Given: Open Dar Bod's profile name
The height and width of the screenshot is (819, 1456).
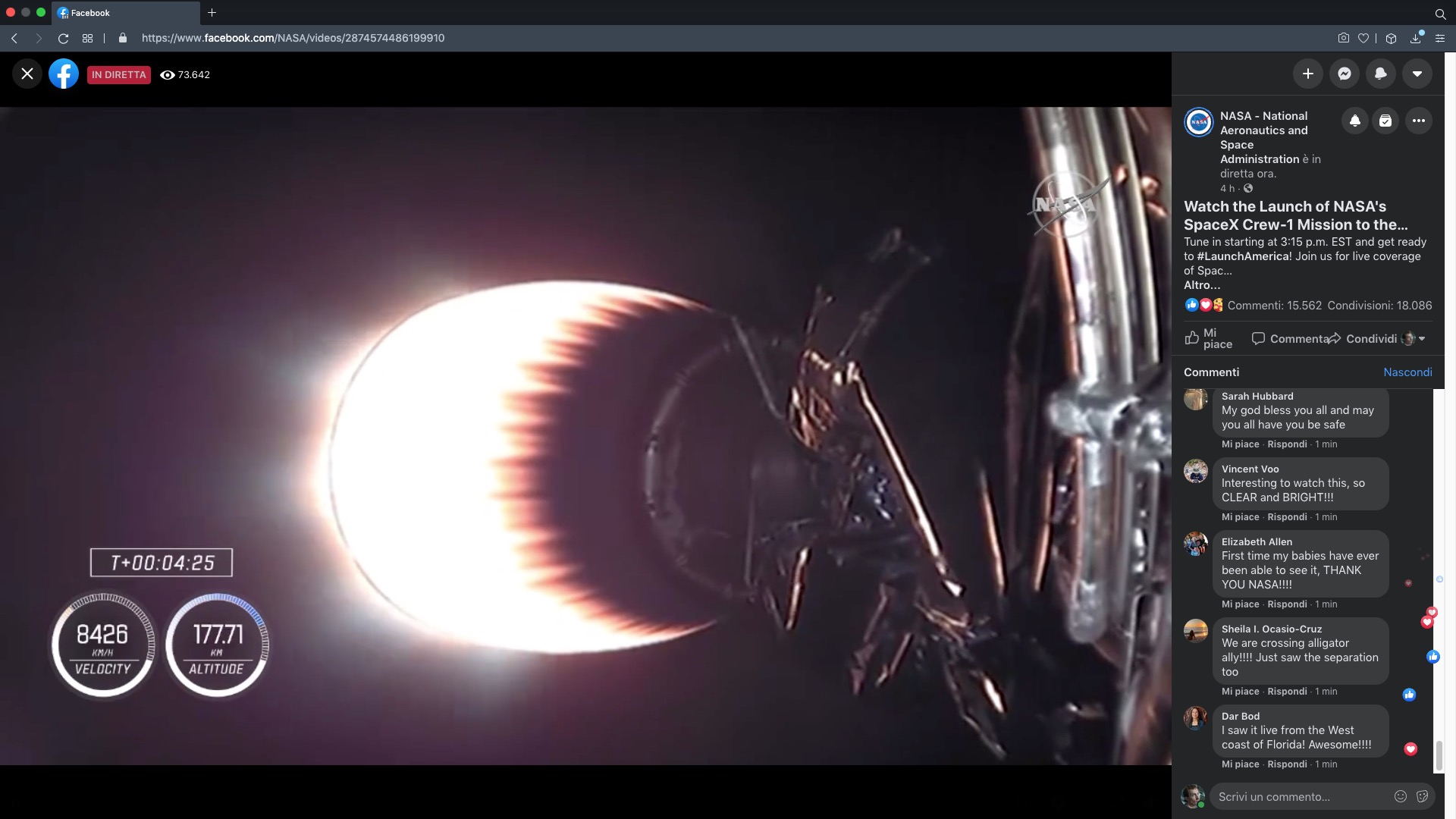Looking at the screenshot, I should point(1241,716).
